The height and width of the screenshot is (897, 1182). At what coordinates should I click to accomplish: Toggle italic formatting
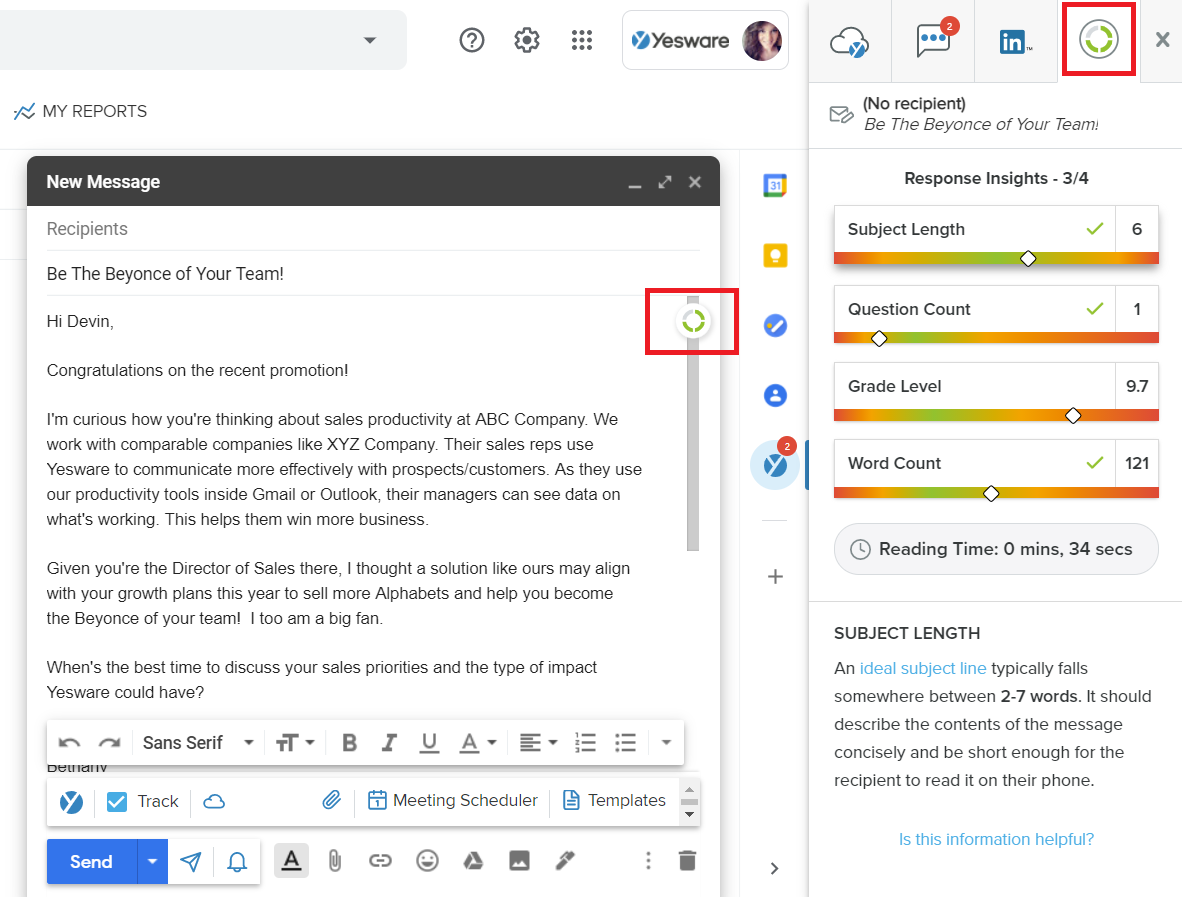[389, 743]
